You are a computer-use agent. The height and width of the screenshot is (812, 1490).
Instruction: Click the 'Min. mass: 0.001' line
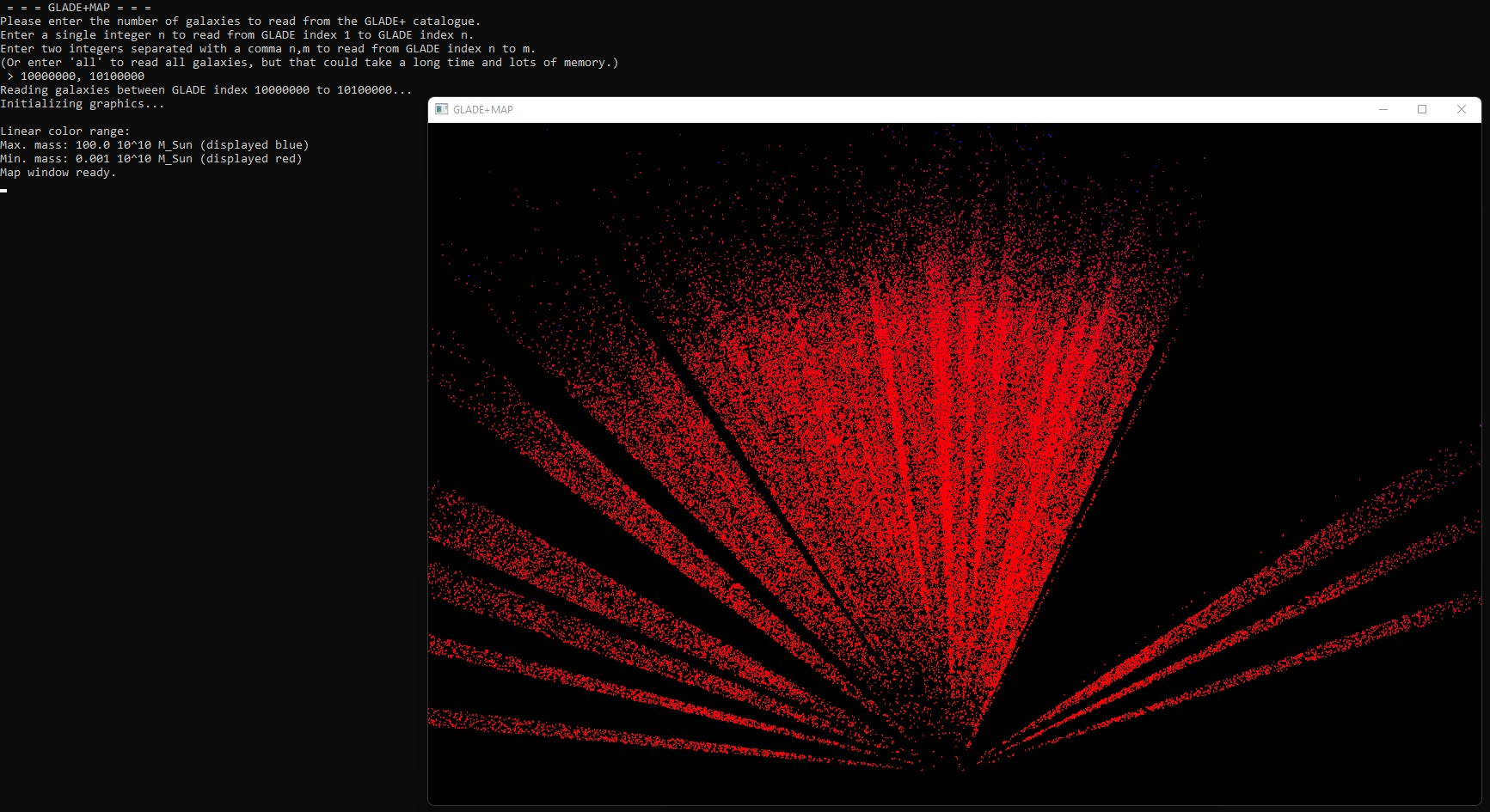click(x=151, y=159)
